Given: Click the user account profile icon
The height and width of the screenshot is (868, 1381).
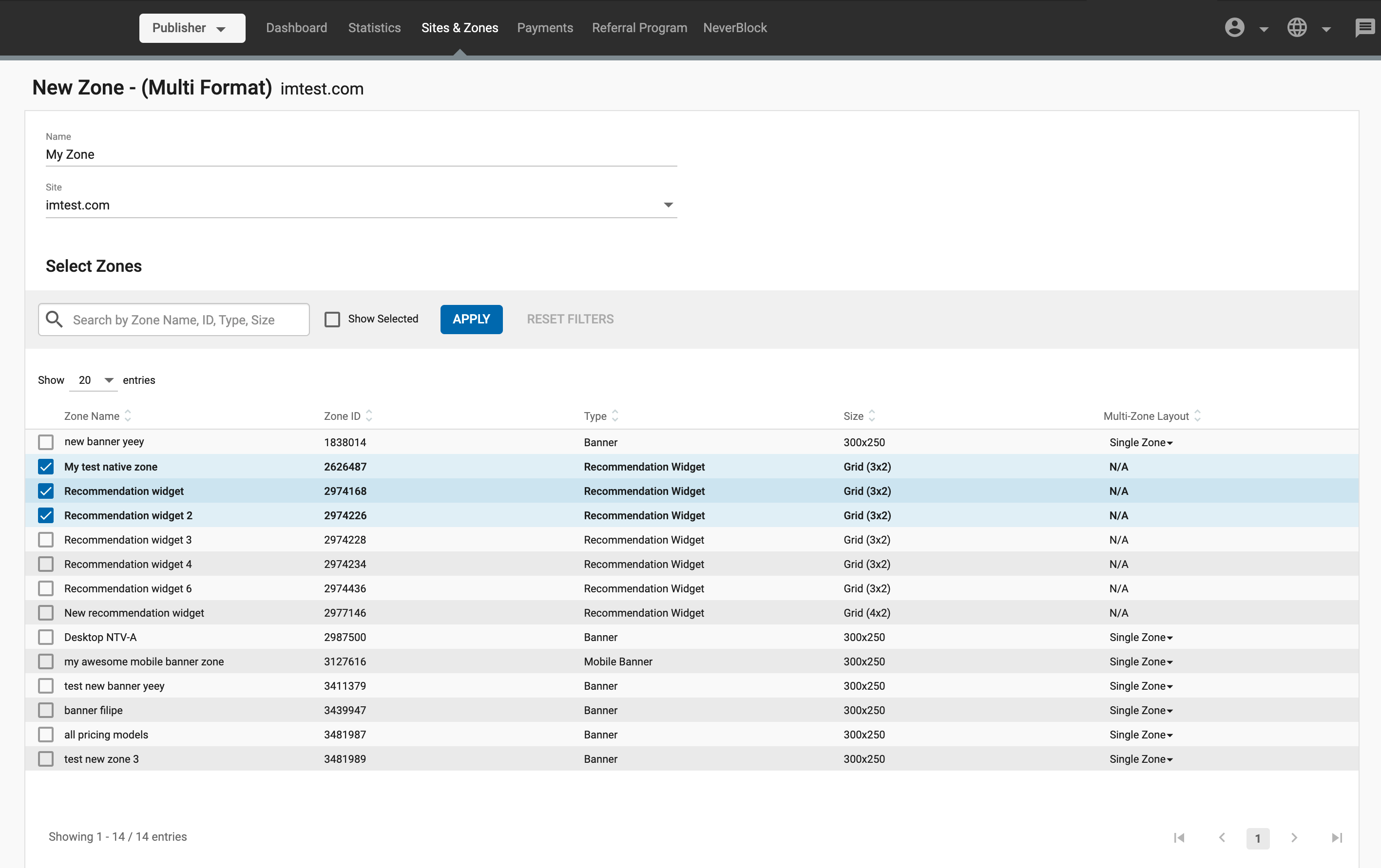Looking at the screenshot, I should pos(1234,27).
